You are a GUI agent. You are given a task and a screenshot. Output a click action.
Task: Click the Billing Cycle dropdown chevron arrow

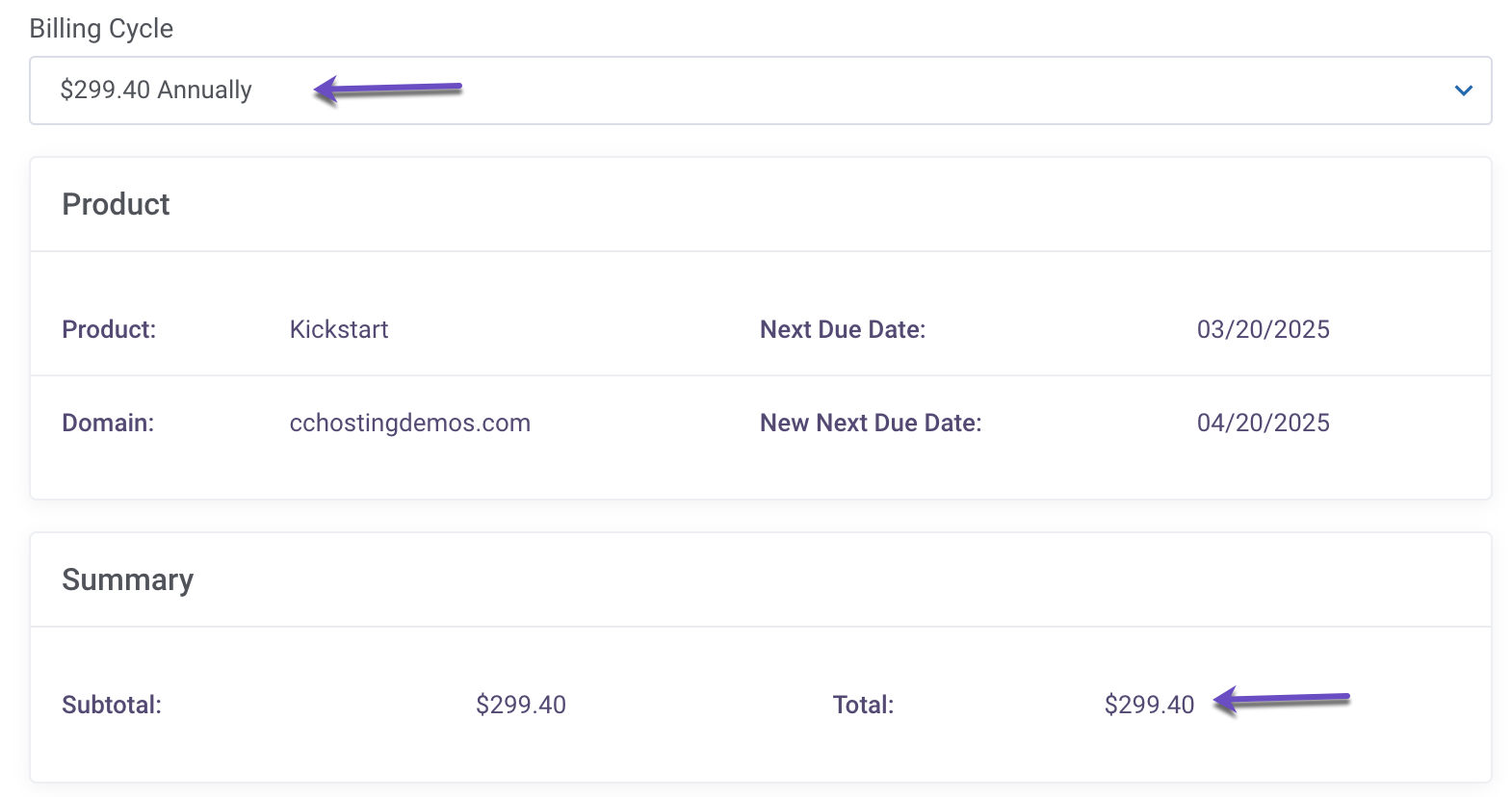[x=1464, y=90]
